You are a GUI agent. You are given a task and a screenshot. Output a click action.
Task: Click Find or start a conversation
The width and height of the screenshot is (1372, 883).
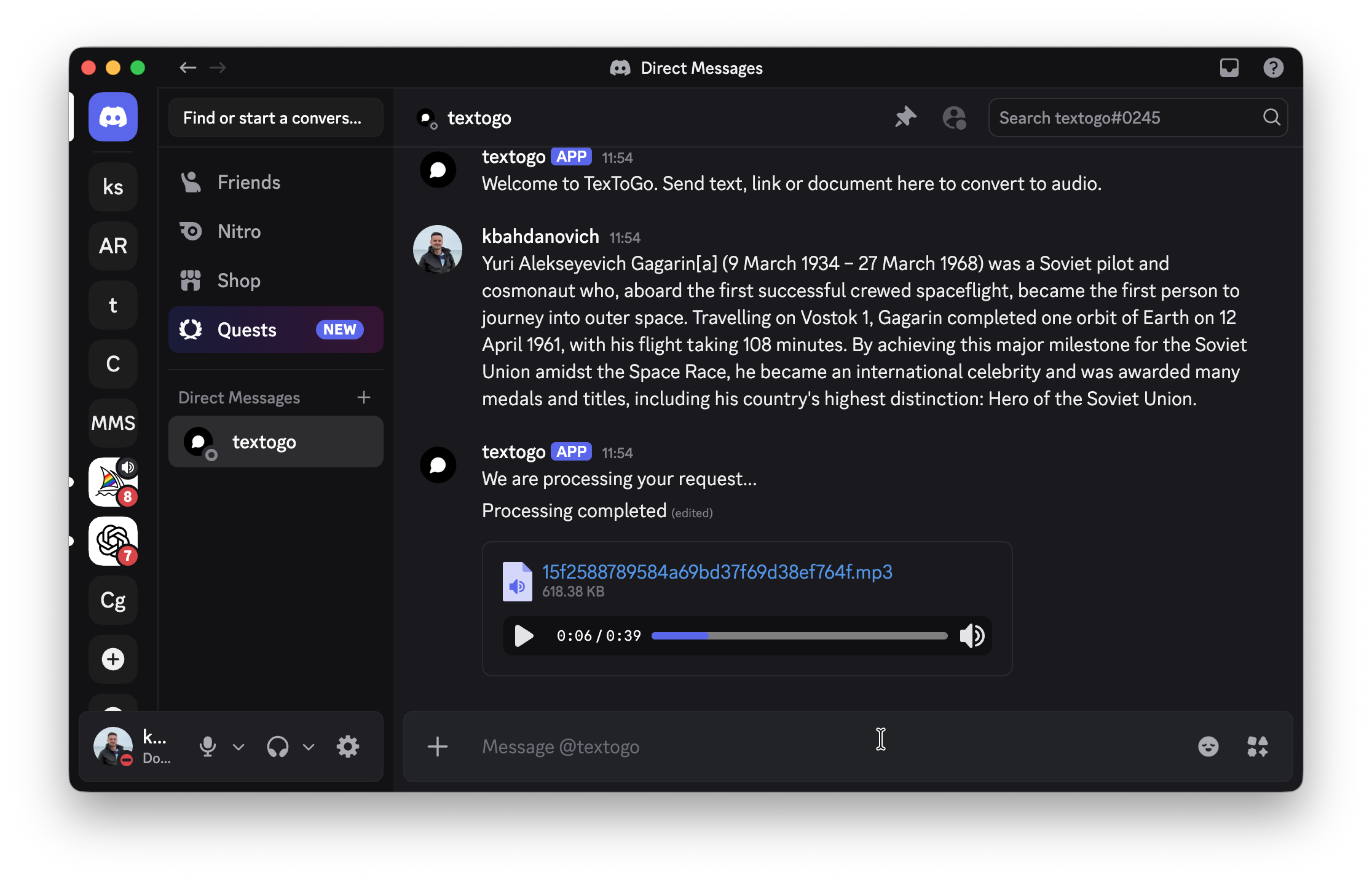tap(276, 117)
